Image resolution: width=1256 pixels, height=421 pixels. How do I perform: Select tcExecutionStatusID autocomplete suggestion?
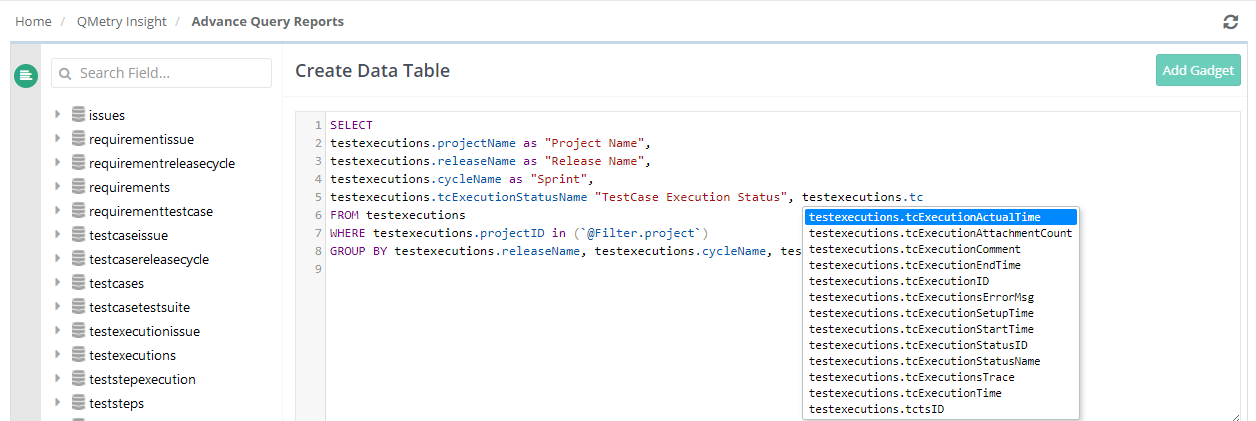941,345
